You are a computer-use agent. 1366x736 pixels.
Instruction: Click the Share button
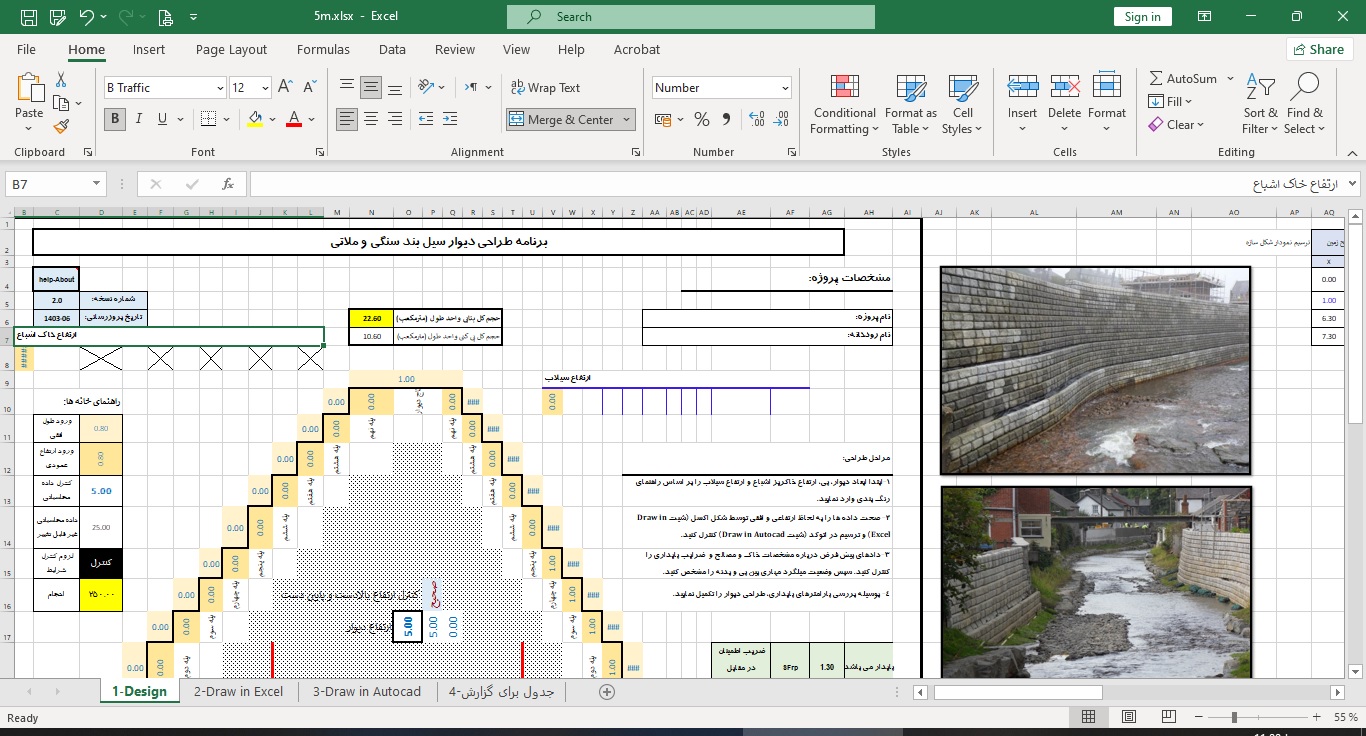tap(1317, 49)
